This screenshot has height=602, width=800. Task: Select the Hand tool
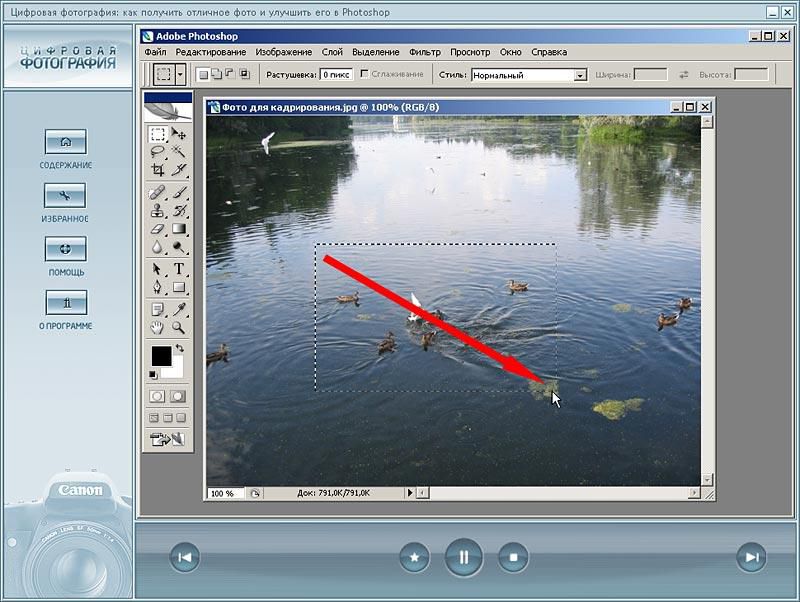point(158,327)
